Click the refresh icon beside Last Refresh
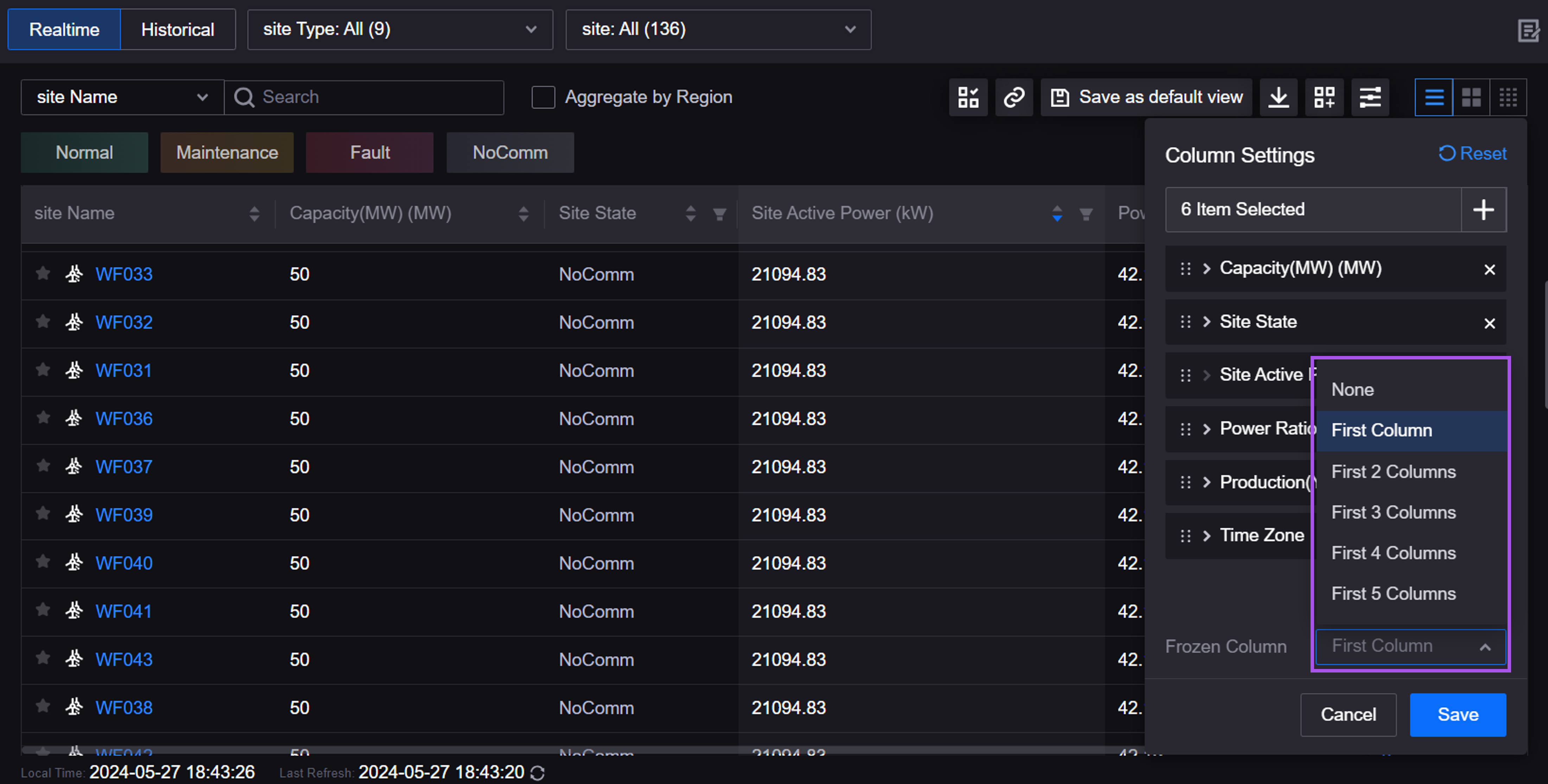The height and width of the screenshot is (784, 1548). pos(538,773)
